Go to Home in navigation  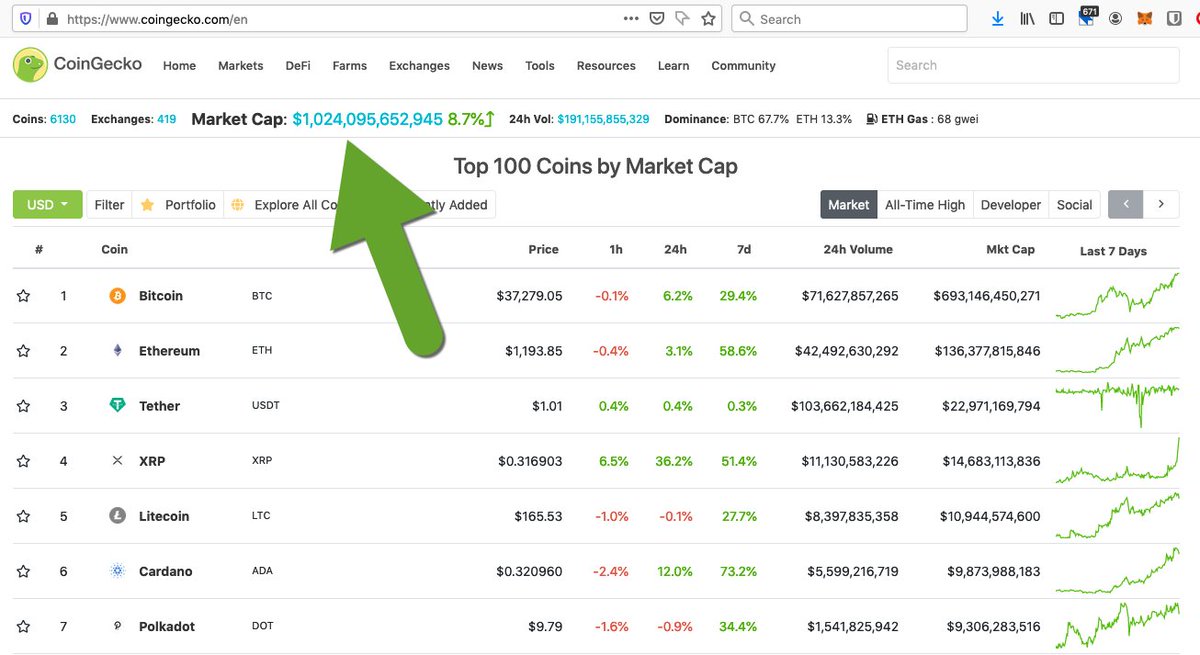[x=180, y=66]
